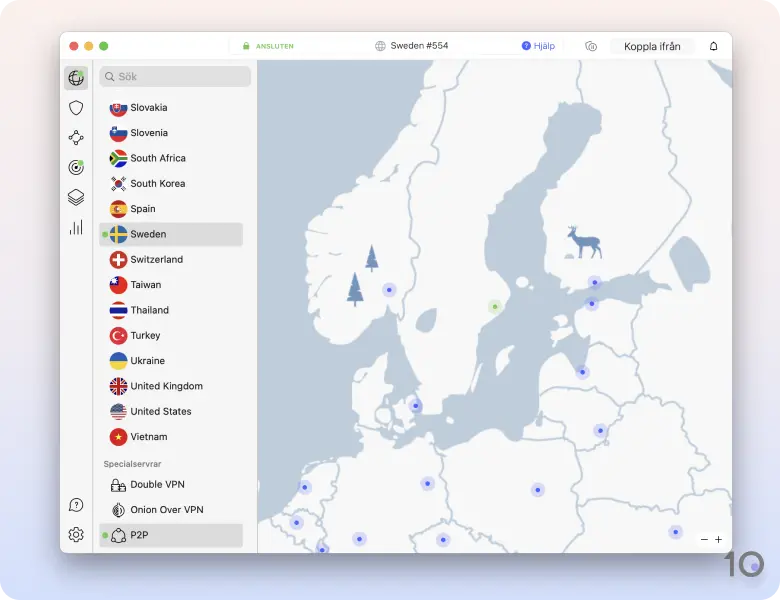
Task: Select Taiwan text in the list
Action: point(146,285)
